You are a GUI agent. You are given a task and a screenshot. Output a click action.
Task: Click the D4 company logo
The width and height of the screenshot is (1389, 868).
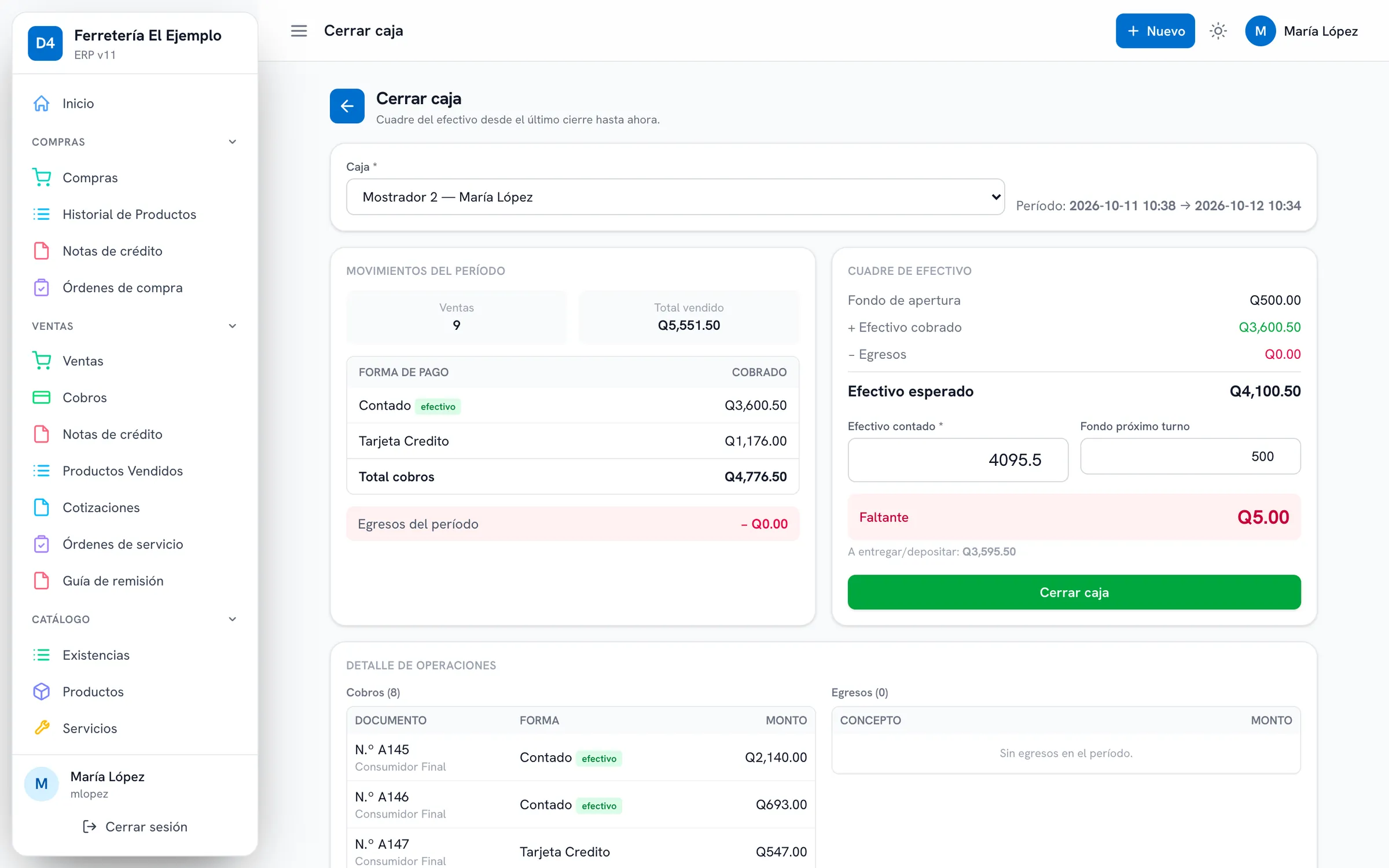(x=45, y=43)
